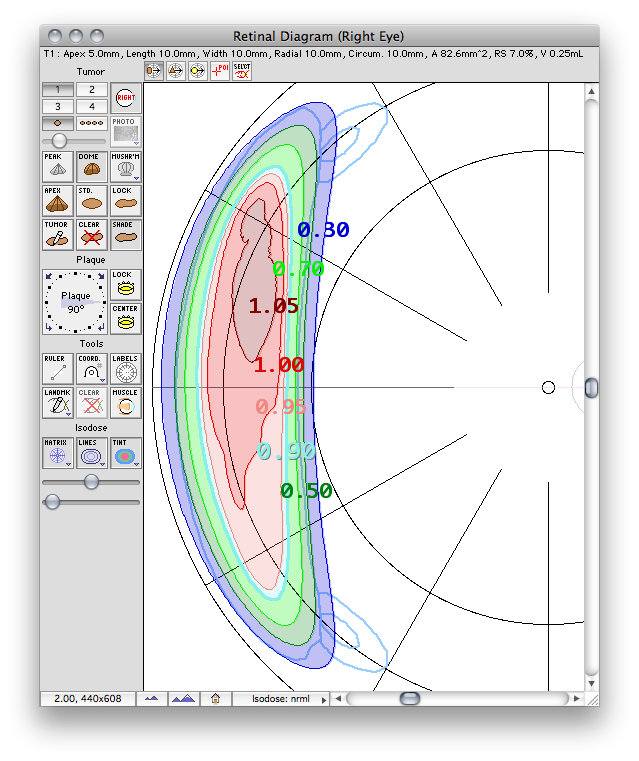
Task: Open the MUSHR'M tumor shape dropdown
Action: coord(126,166)
